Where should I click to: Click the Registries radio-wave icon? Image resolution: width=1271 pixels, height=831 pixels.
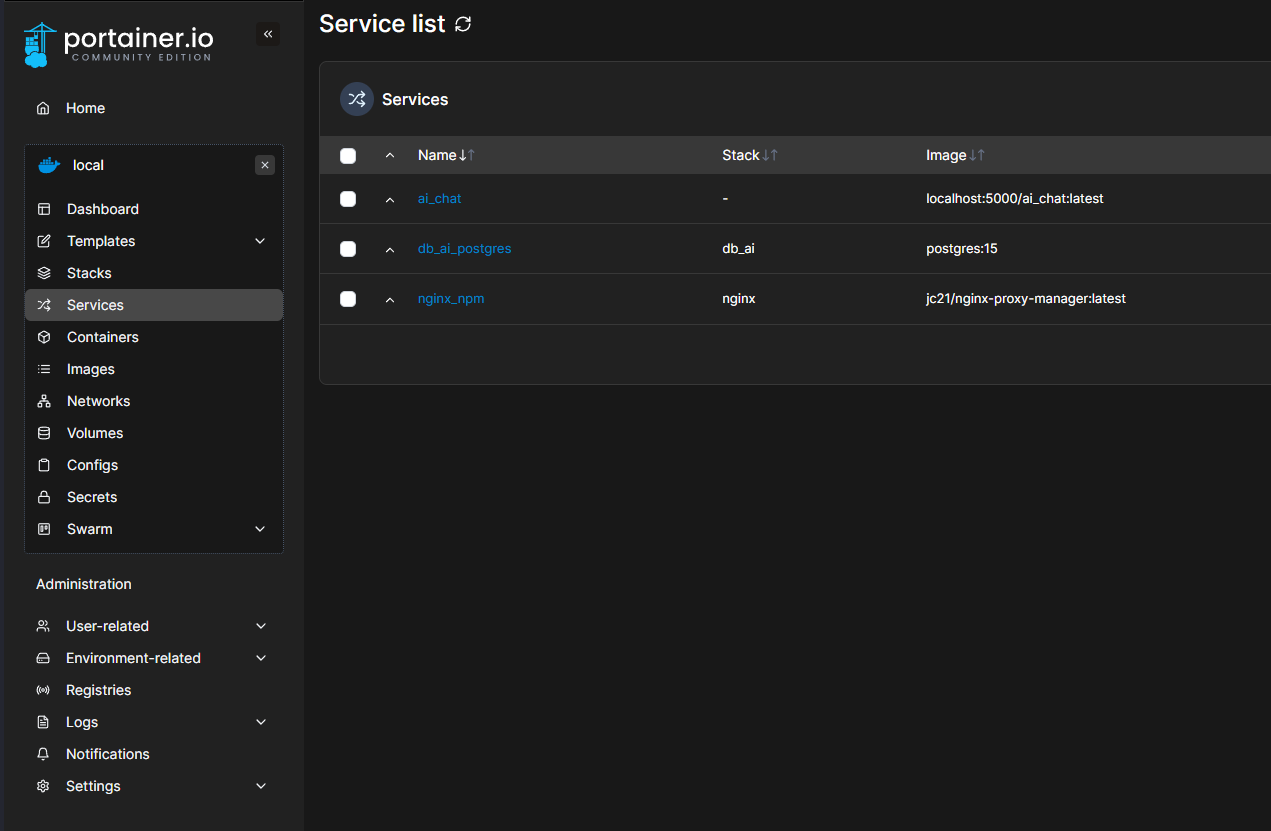click(43, 690)
